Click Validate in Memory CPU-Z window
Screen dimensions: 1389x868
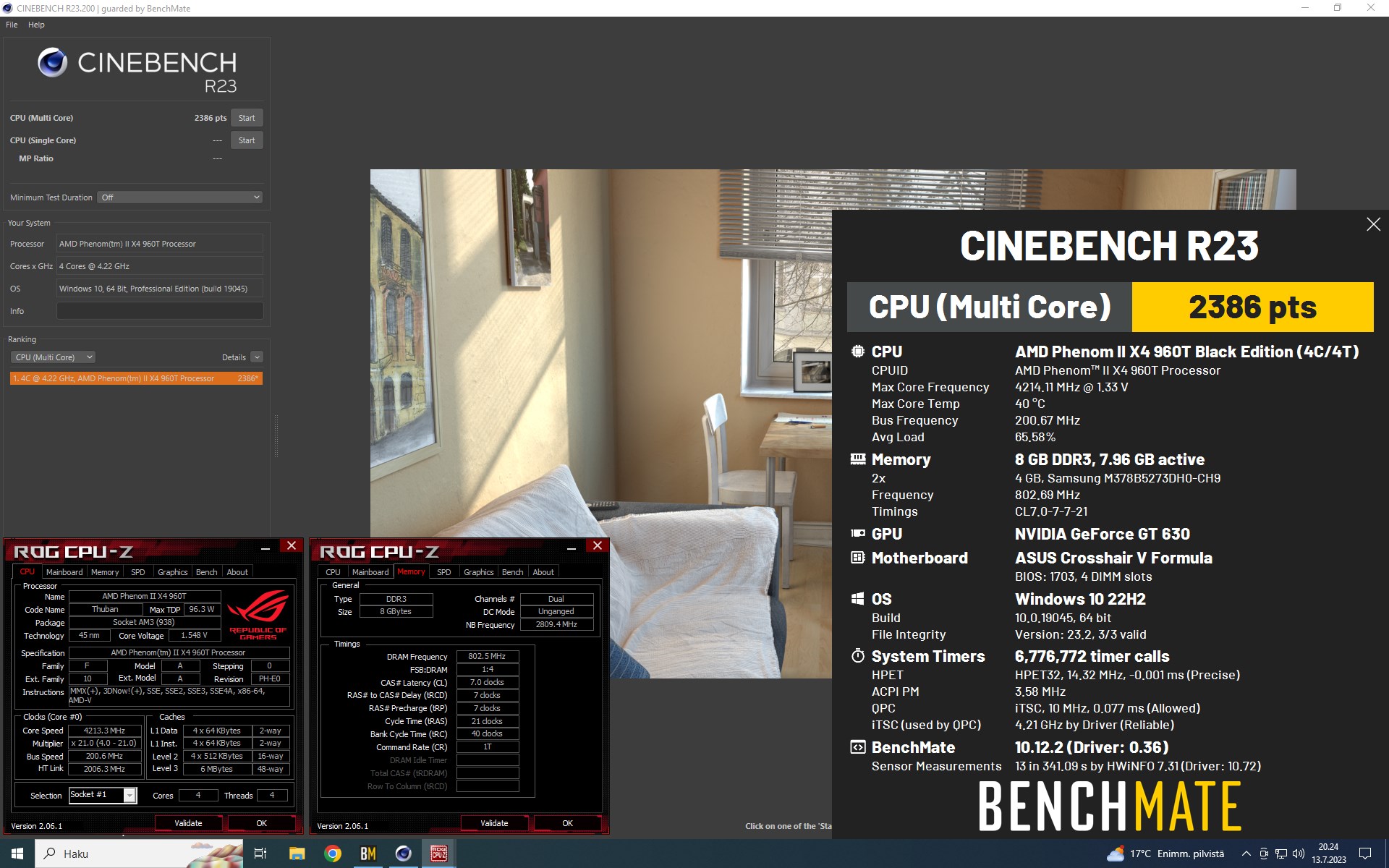point(494,823)
